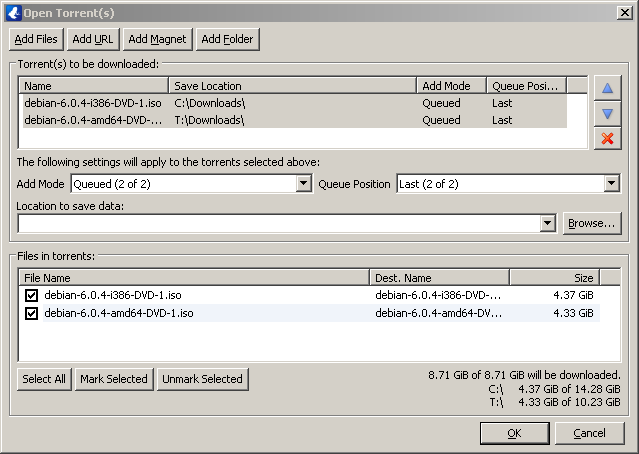Uncheck debian-6.0.4-amd64-DVD-1.iso file checkbox
The image size is (639, 454).
pyautogui.click(x=31, y=313)
